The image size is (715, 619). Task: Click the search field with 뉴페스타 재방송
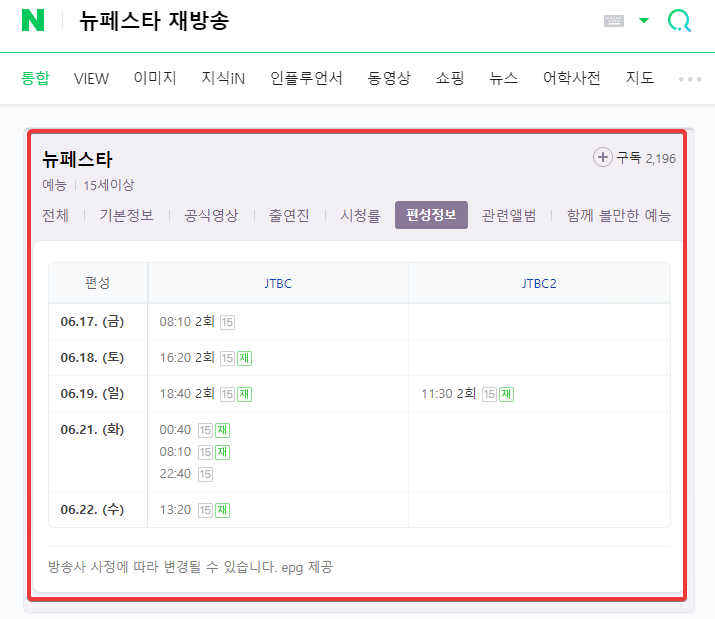pyautogui.click(x=154, y=21)
